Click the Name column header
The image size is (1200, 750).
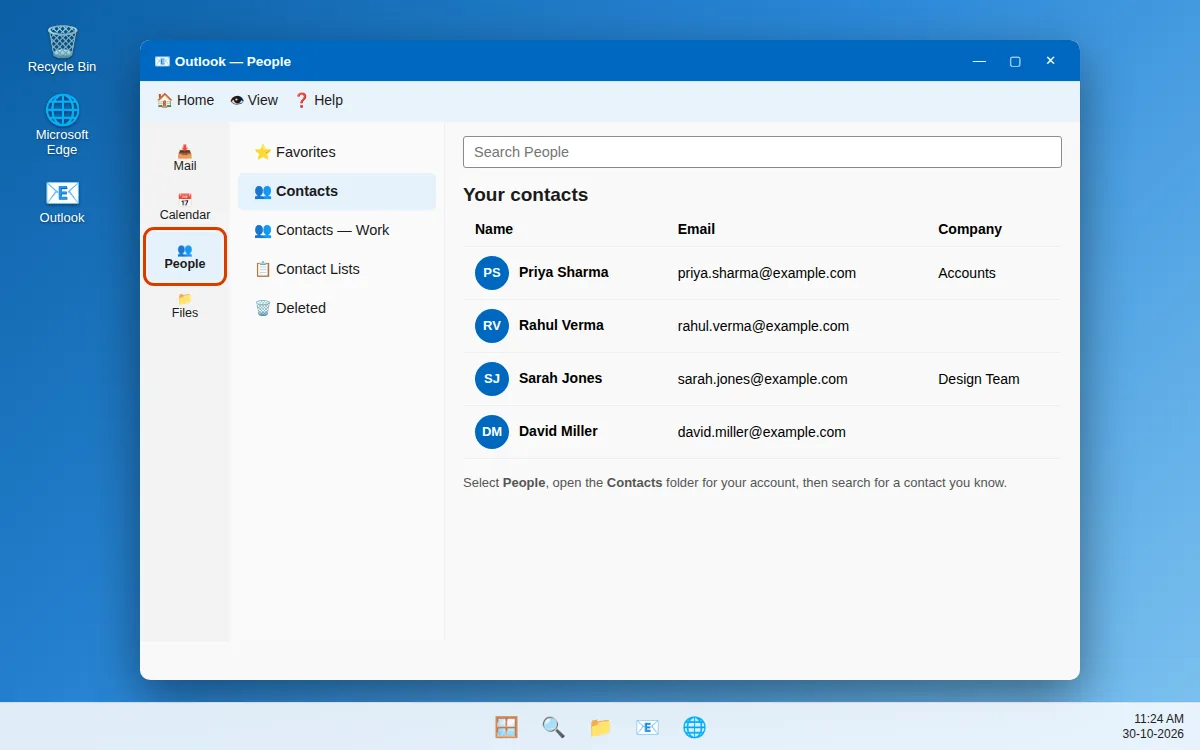(494, 229)
